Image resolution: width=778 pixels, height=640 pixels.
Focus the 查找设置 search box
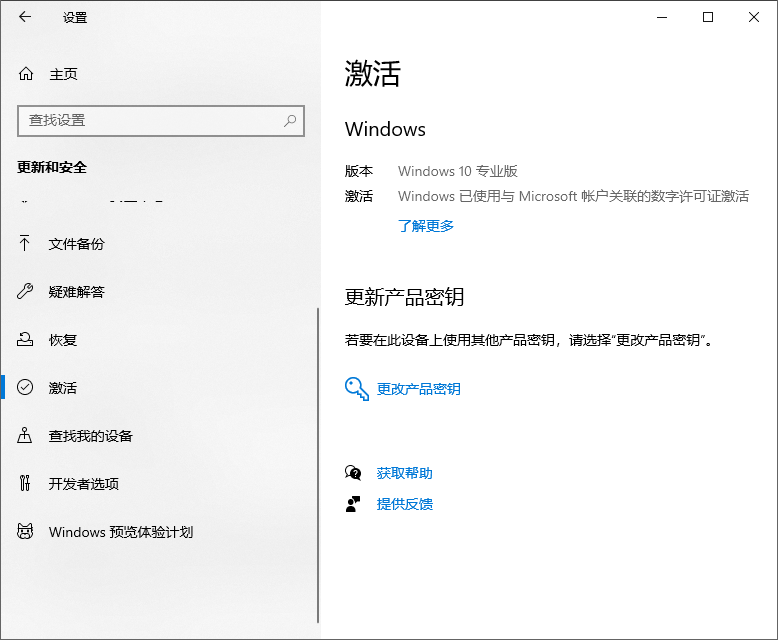[161, 121]
